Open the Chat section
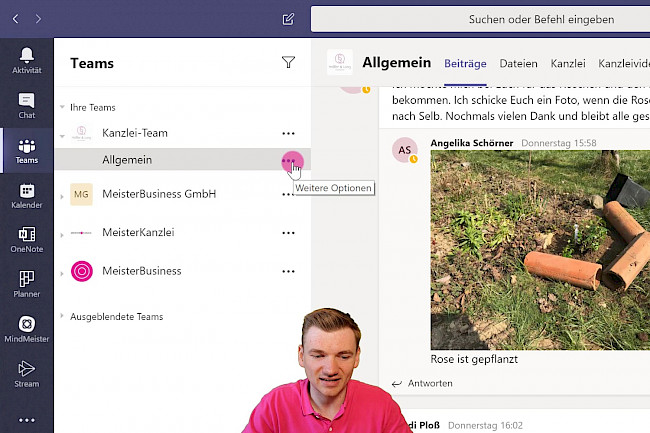The width and height of the screenshot is (650, 433). 26,105
